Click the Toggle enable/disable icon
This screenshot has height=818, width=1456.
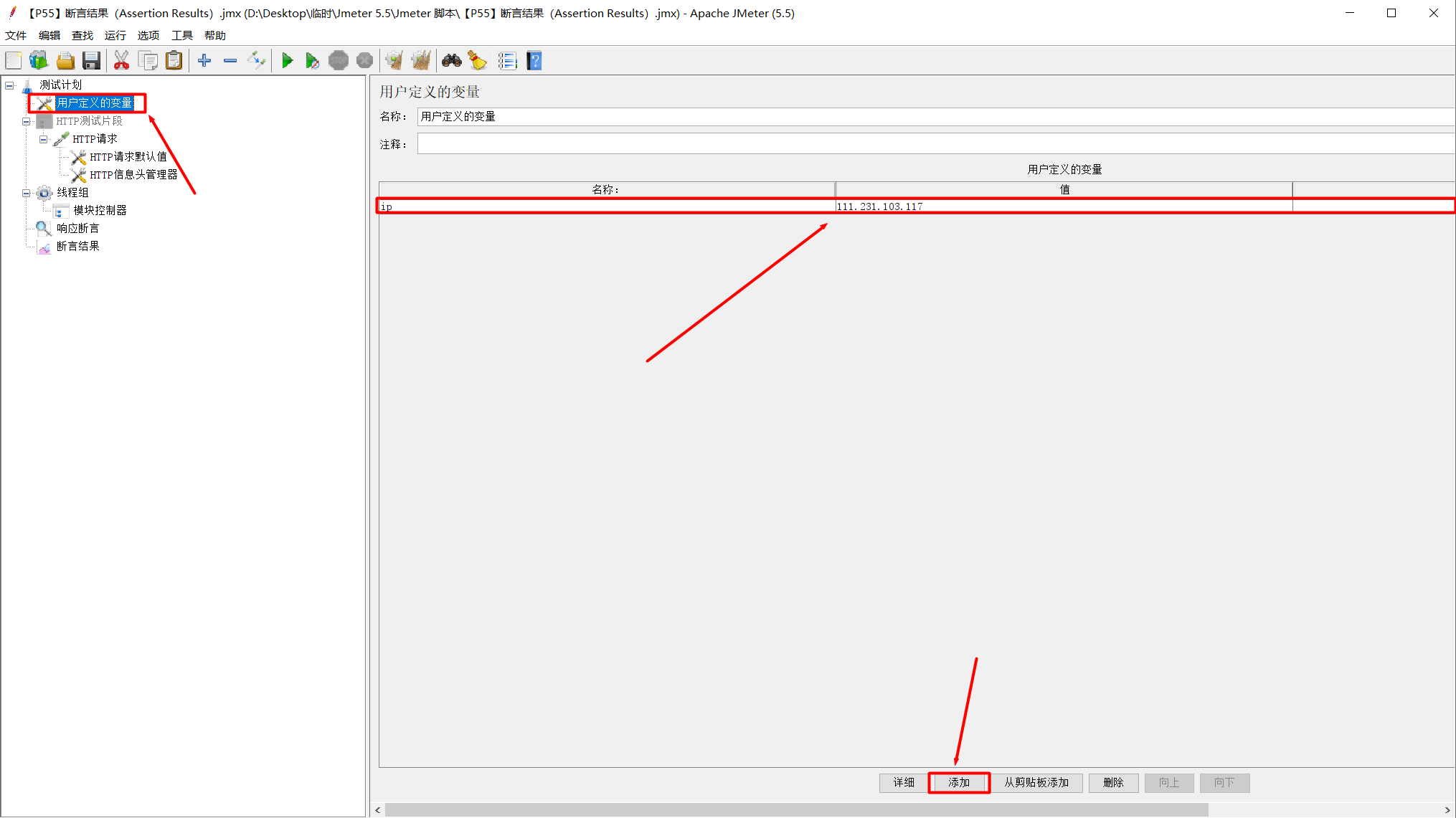[x=256, y=61]
